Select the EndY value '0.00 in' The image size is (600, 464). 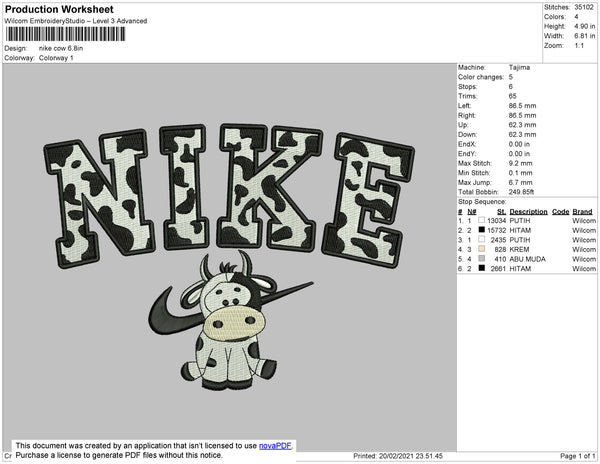[519, 154]
